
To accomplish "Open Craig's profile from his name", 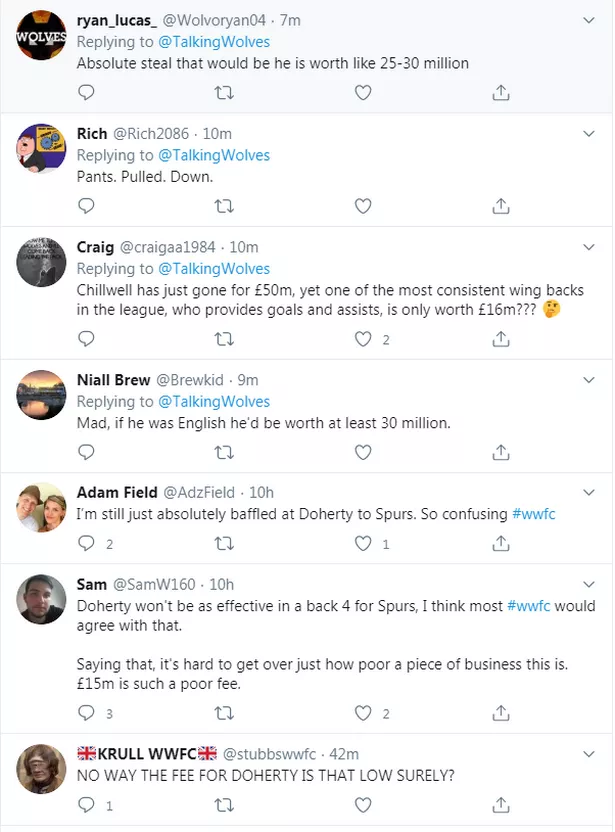I will (95, 247).
